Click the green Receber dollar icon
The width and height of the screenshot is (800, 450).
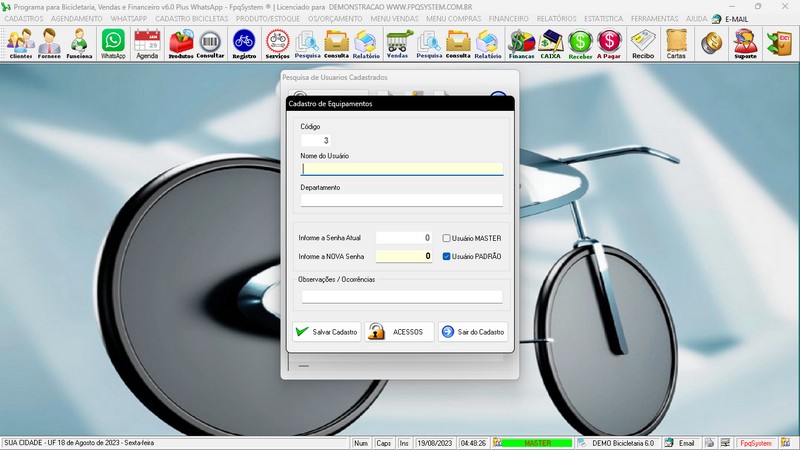[x=580, y=44]
